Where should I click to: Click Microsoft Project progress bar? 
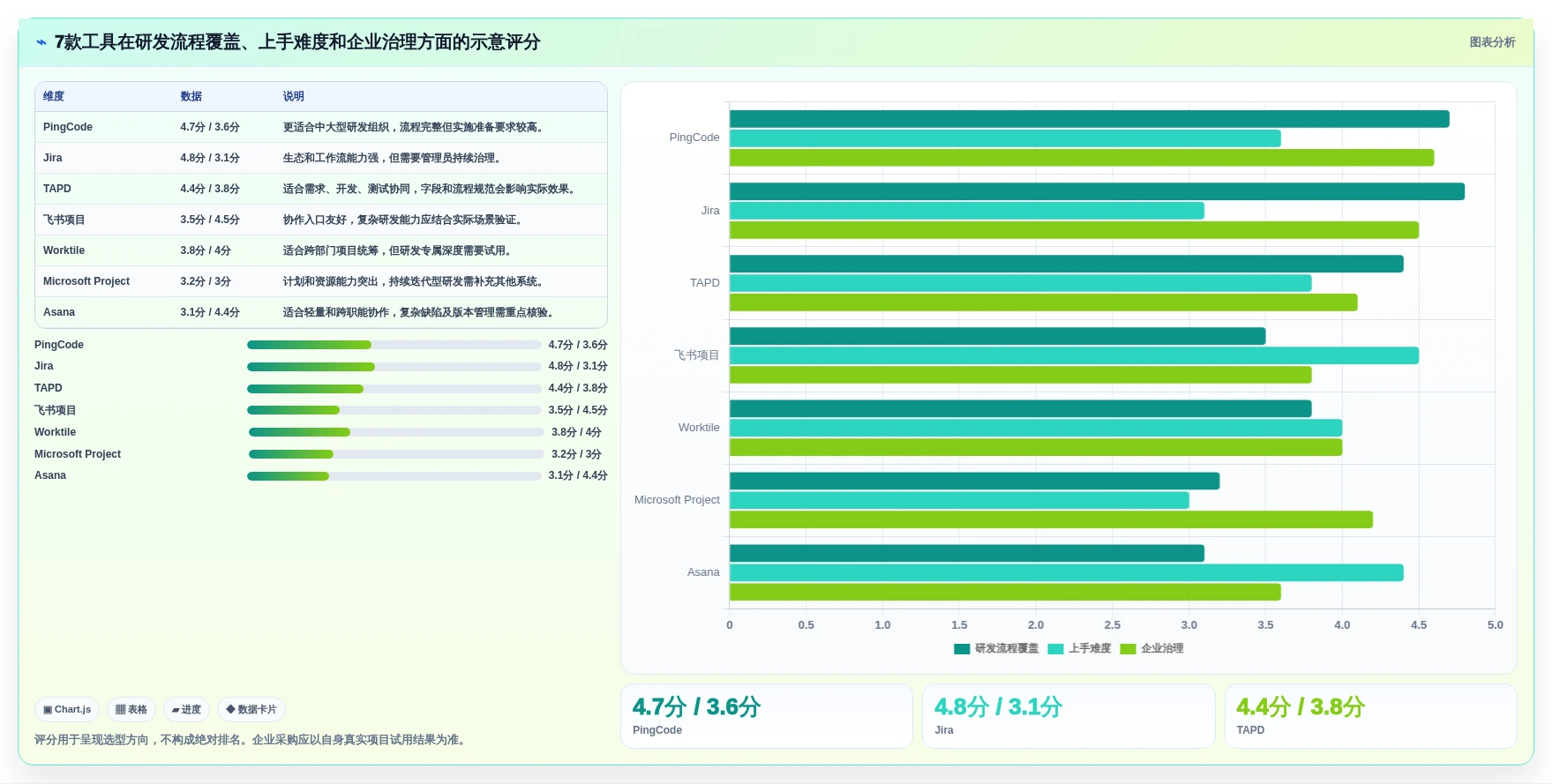coord(396,454)
